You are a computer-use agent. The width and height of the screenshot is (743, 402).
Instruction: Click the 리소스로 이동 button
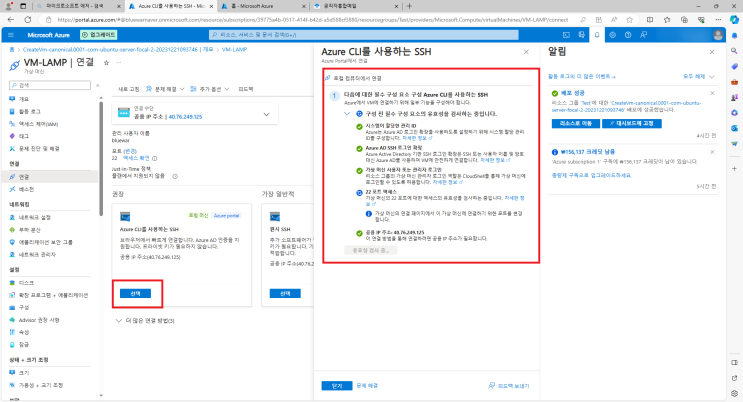point(576,123)
